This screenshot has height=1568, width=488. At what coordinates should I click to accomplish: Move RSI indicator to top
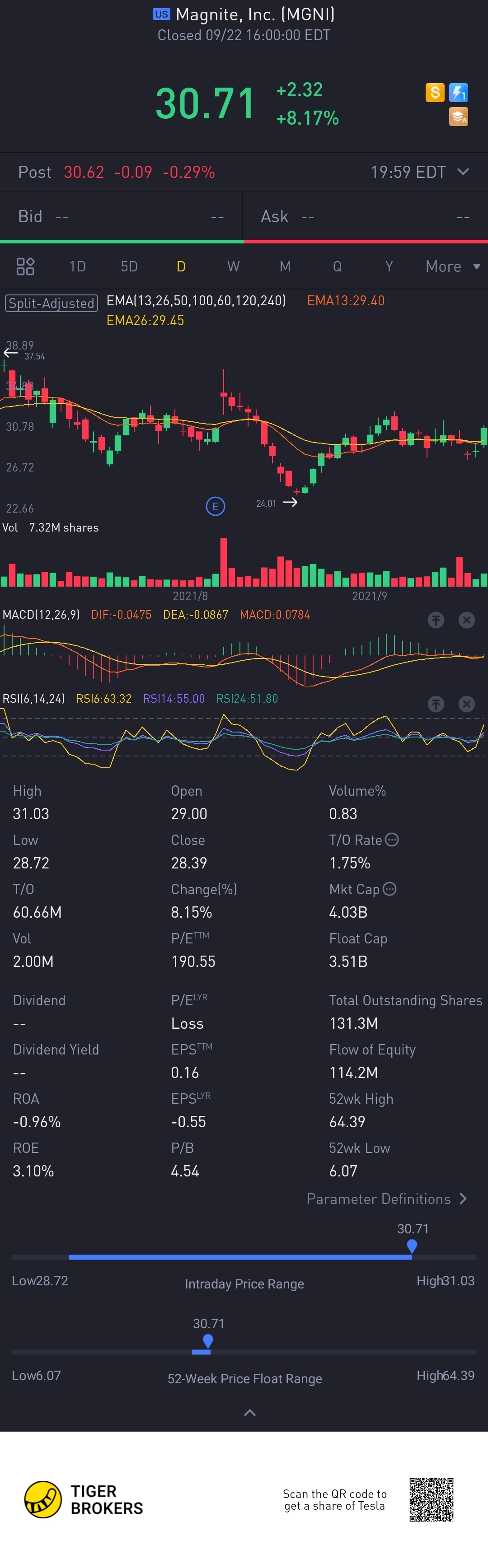pos(436,704)
